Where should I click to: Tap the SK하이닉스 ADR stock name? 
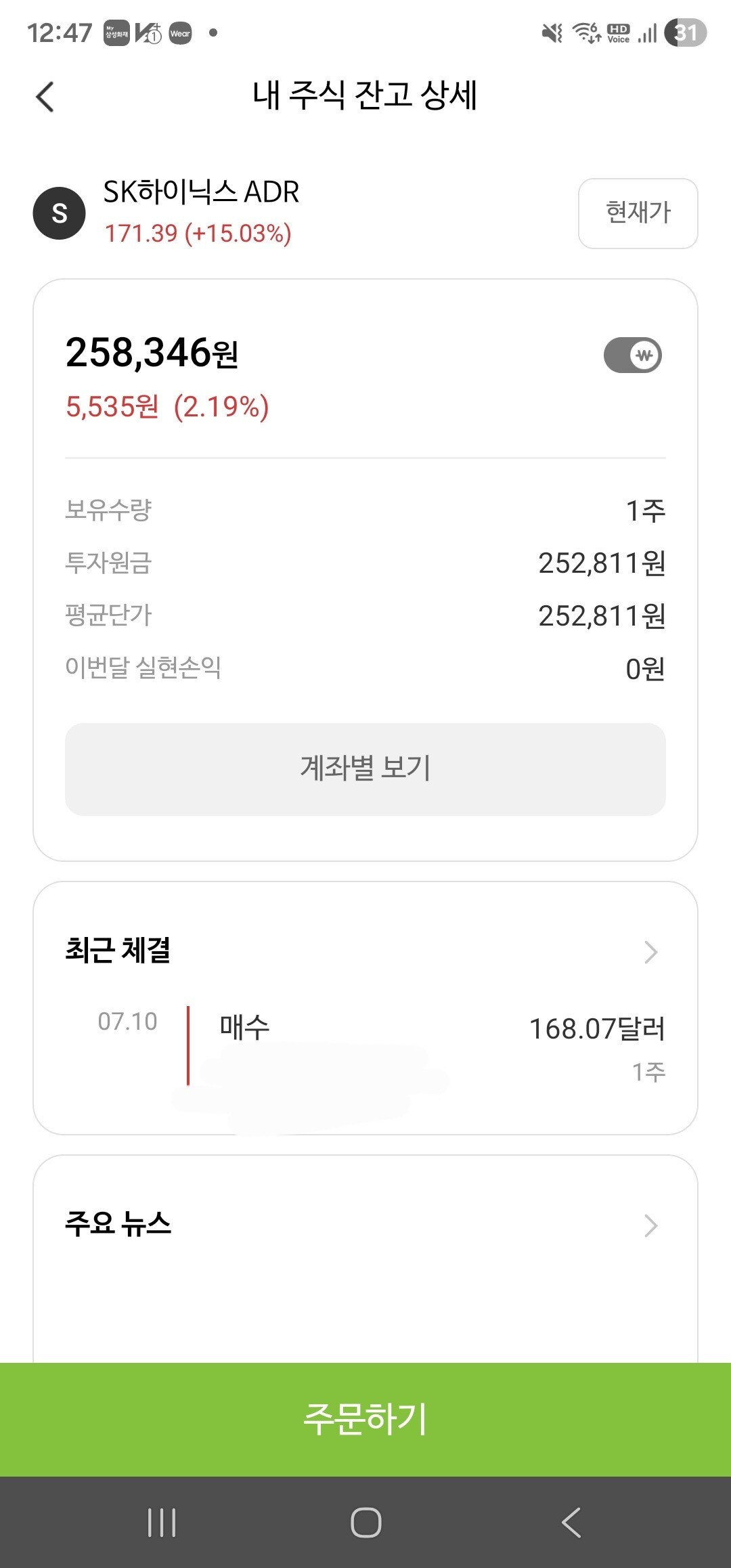[201, 192]
